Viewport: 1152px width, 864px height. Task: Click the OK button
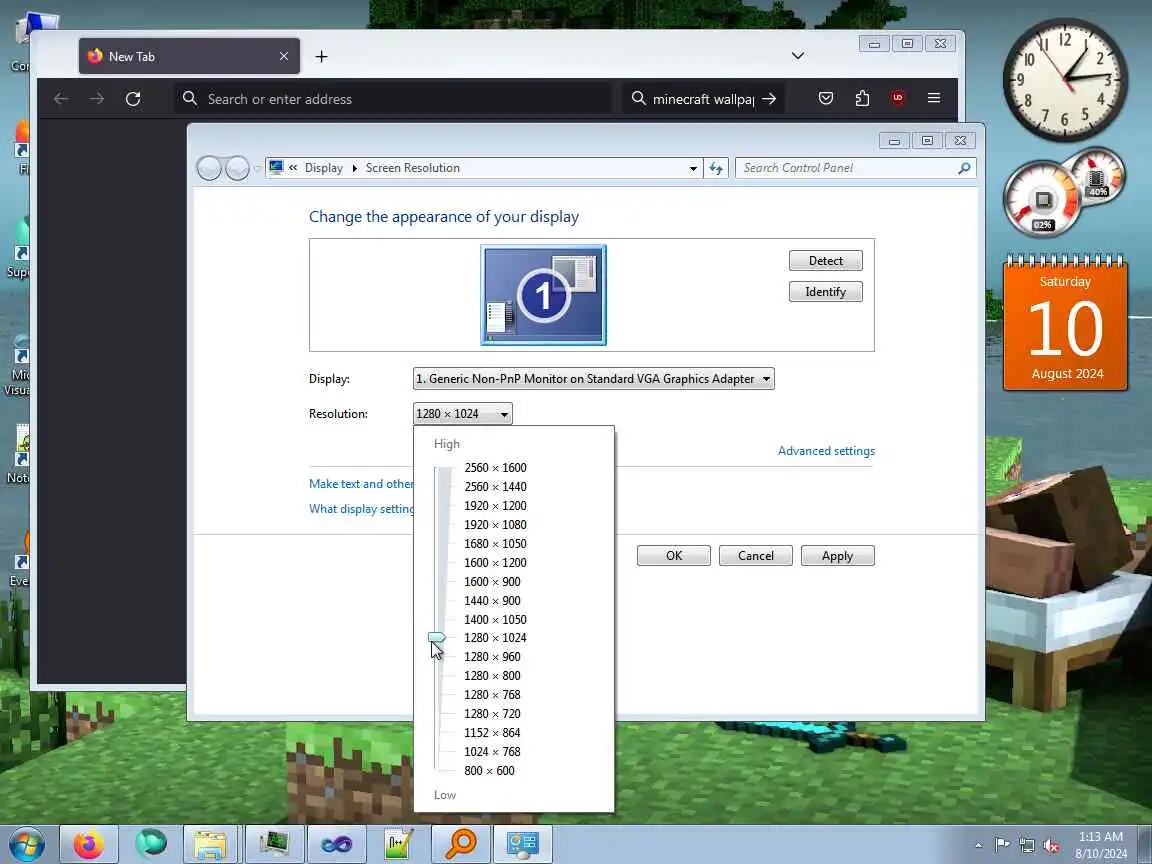(x=674, y=555)
